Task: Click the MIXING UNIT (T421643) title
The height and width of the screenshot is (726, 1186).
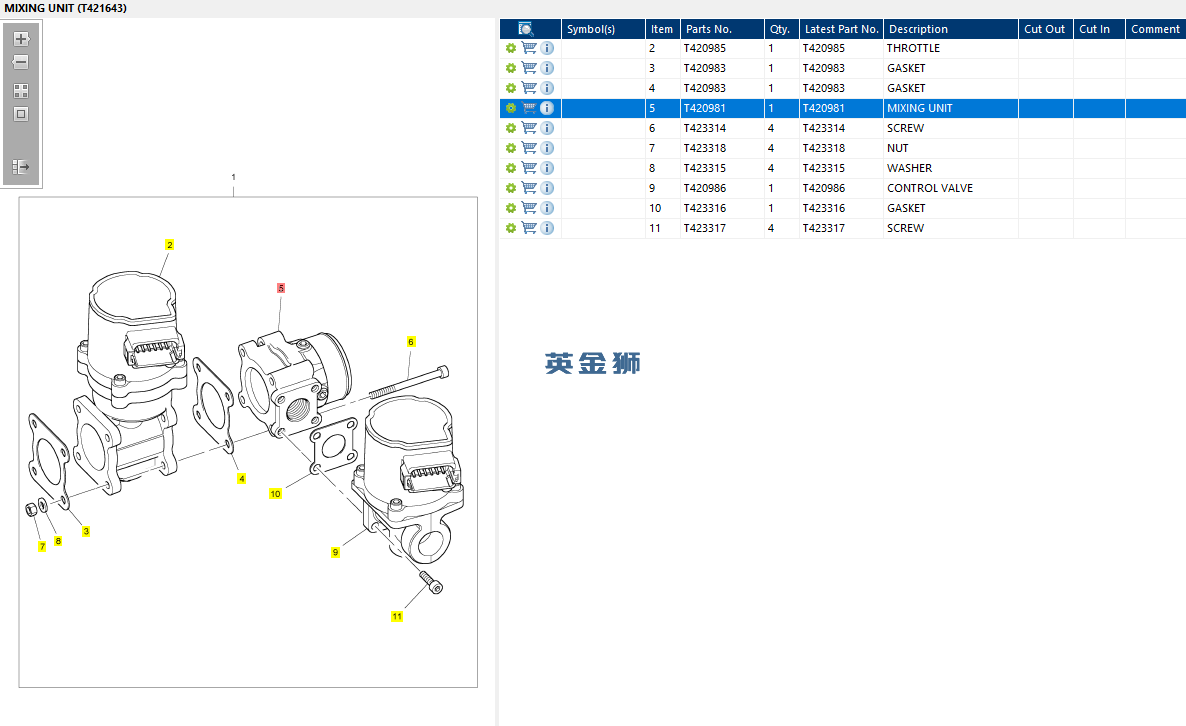Action: [x=66, y=8]
